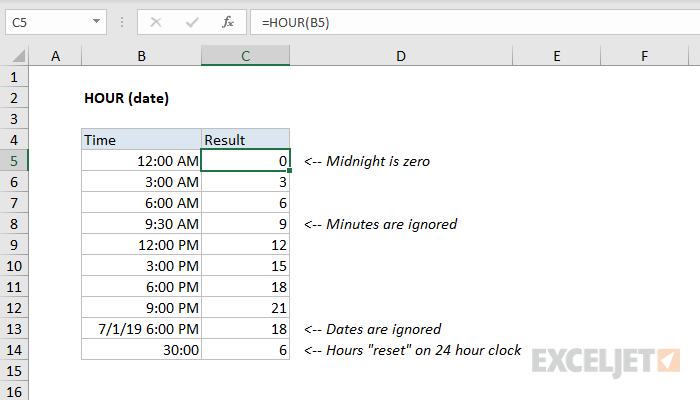Click the note 'Dates are ignored'
This screenshot has height=400, width=700.
(372, 329)
